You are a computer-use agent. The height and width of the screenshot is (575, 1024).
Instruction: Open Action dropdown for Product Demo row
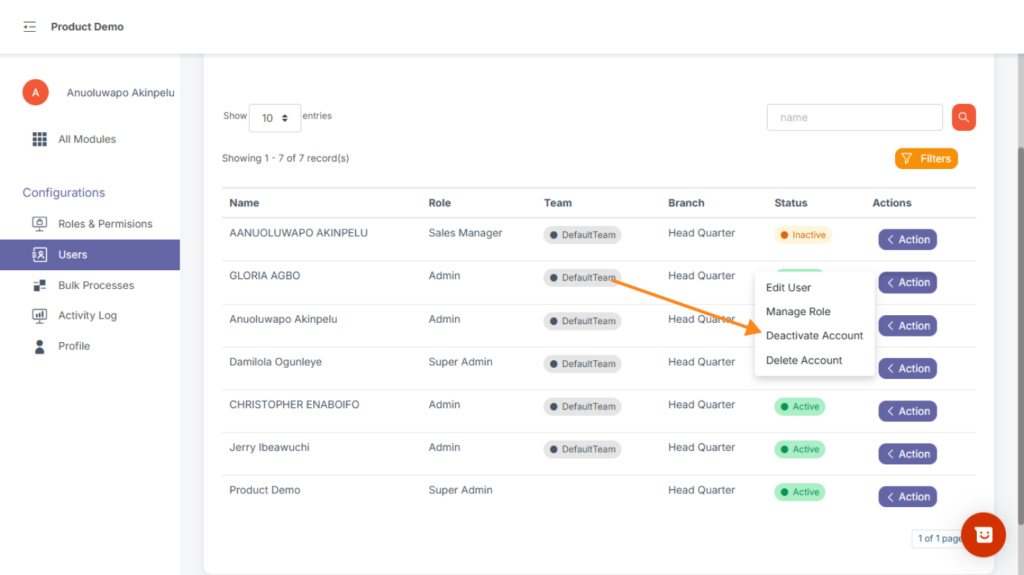907,497
